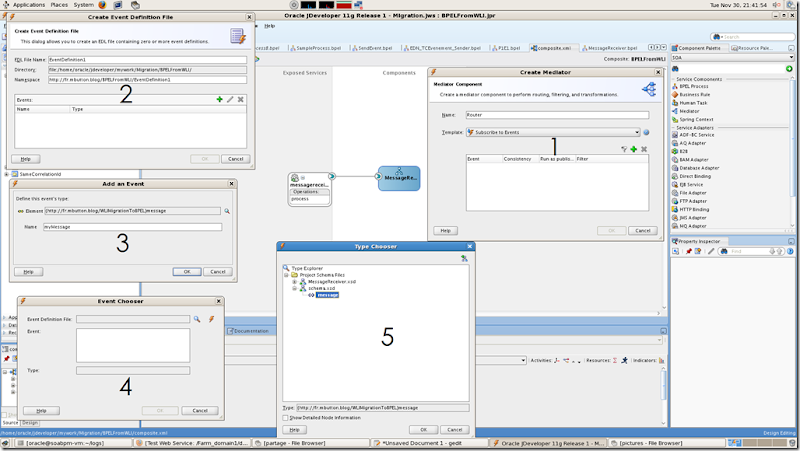Click the green add button in the palette search
This screenshot has width=800, height=451.
pyautogui.click(x=789, y=68)
